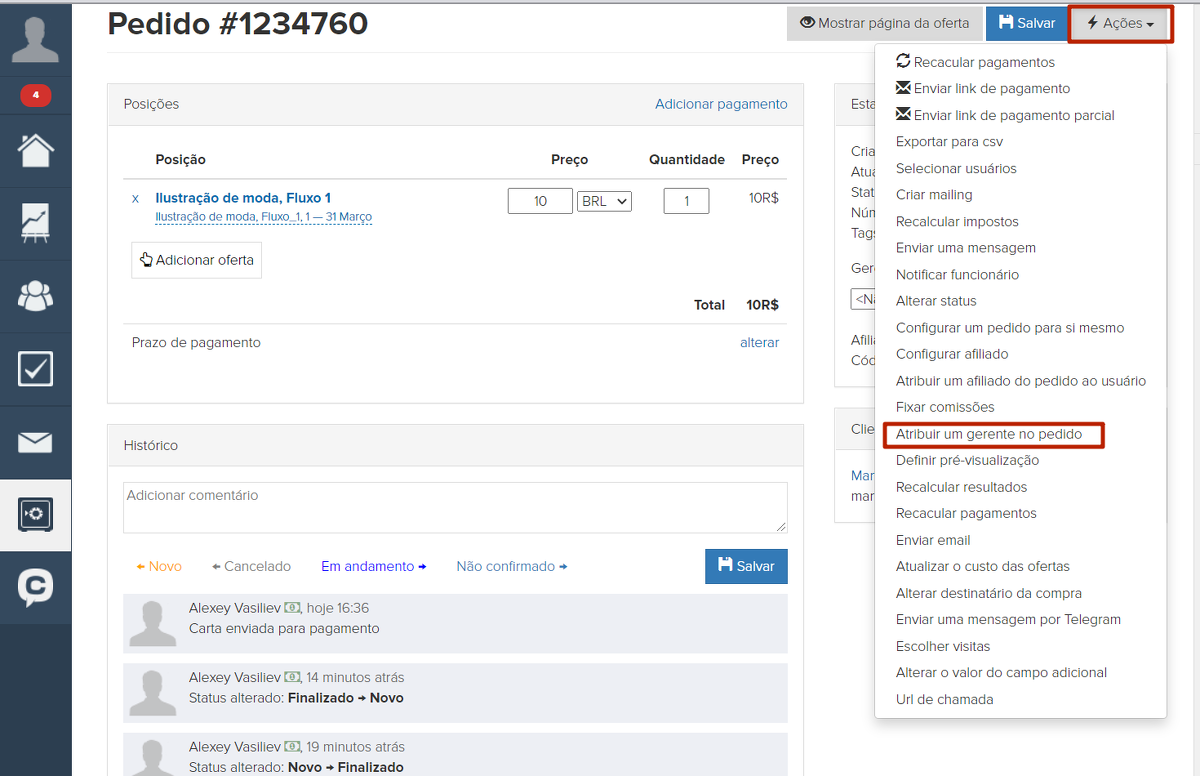Screen dimensions: 1200x776
Task: Click the Adicionar comentário text area
Action: pyautogui.click(x=455, y=507)
